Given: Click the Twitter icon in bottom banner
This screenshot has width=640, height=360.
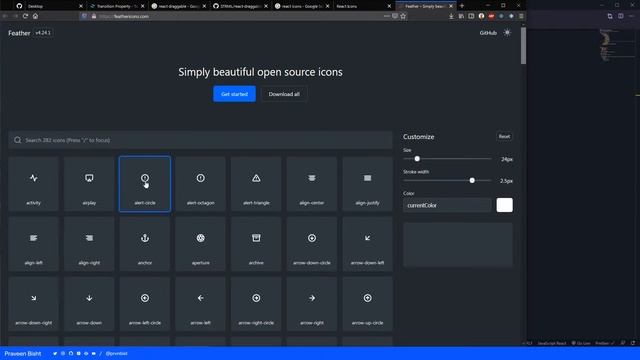Looking at the screenshot, I should [55, 353].
